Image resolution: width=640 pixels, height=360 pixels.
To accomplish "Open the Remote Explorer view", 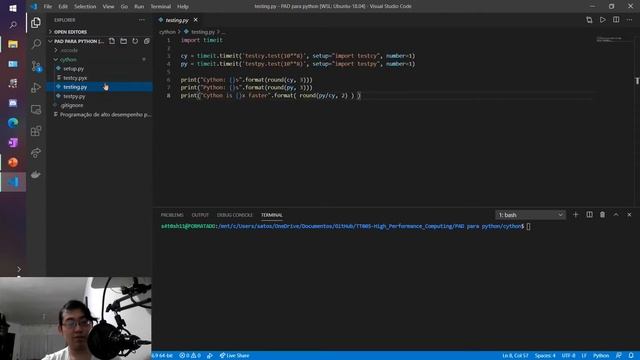I will [36, 109].
